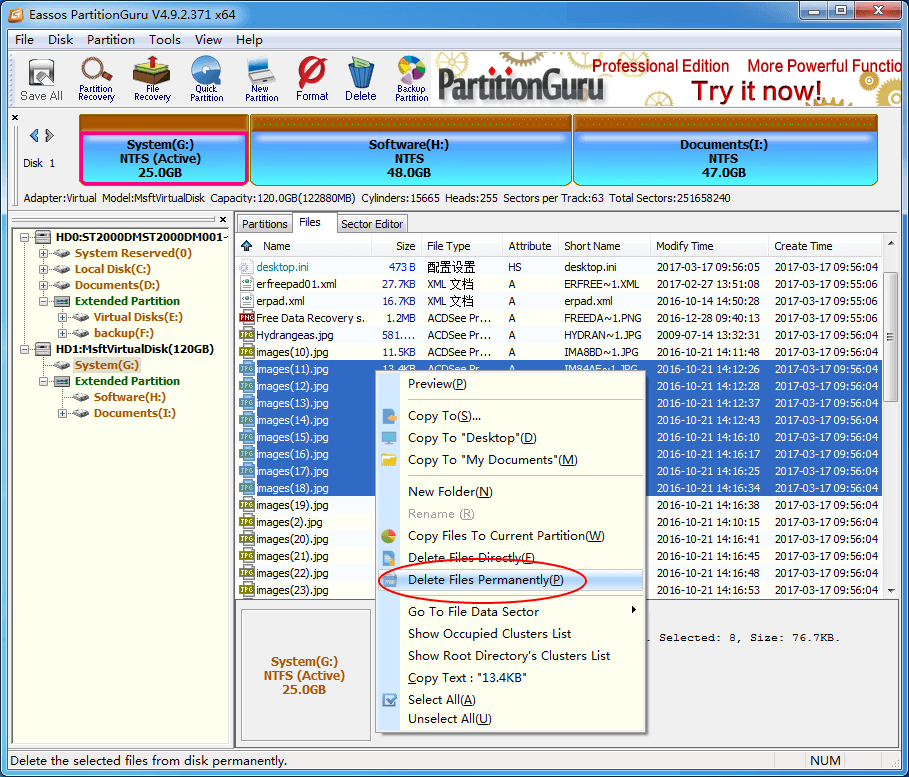Click Copy Files To Current Partition icon

coord(389,536)
